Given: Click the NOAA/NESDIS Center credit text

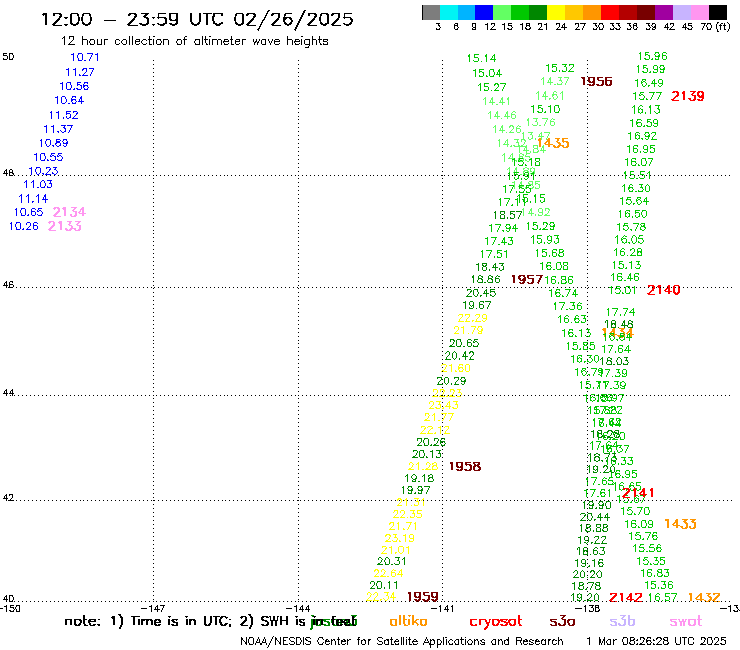Looking at the screenshot, I should pos(402,641).
